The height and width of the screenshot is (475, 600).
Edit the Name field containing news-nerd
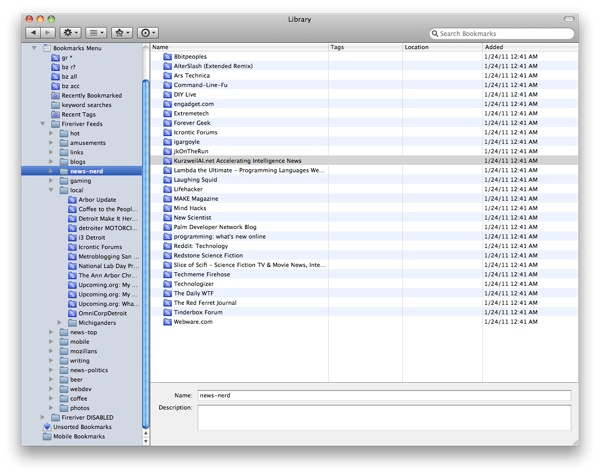click(384, 395)
